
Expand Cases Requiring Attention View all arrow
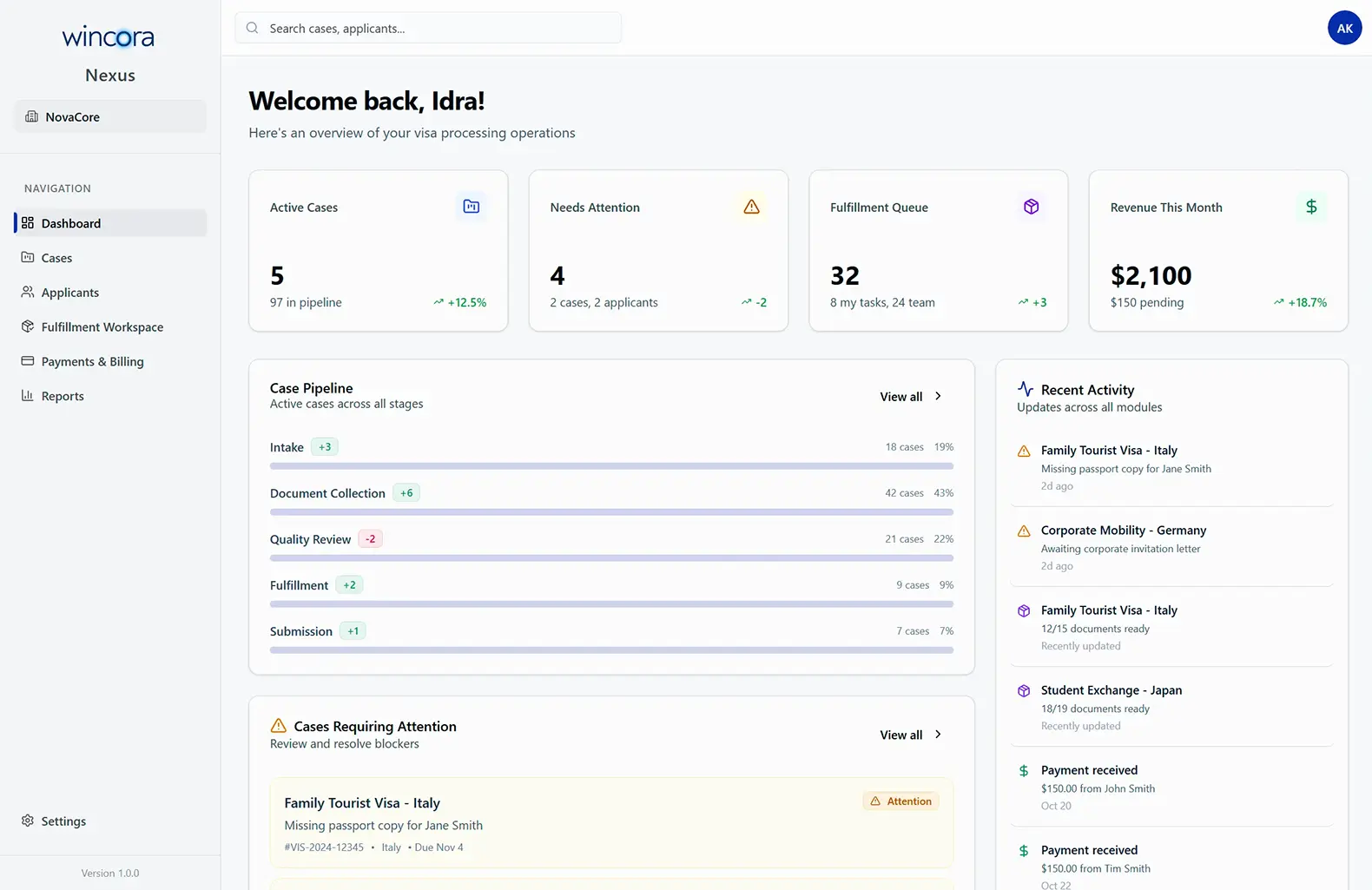click(938, 735)
